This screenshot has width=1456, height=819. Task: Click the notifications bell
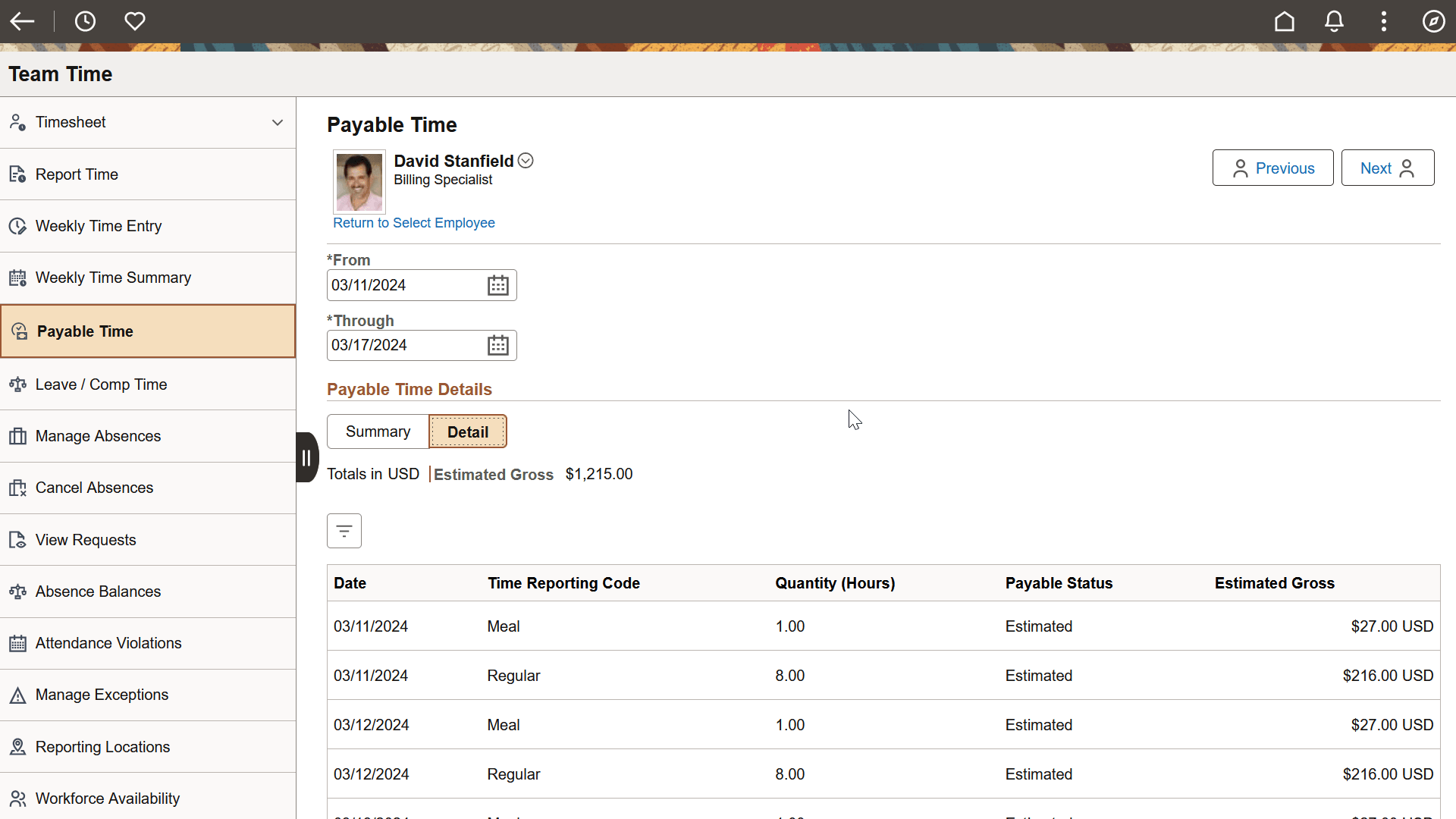coord(1334,21)
